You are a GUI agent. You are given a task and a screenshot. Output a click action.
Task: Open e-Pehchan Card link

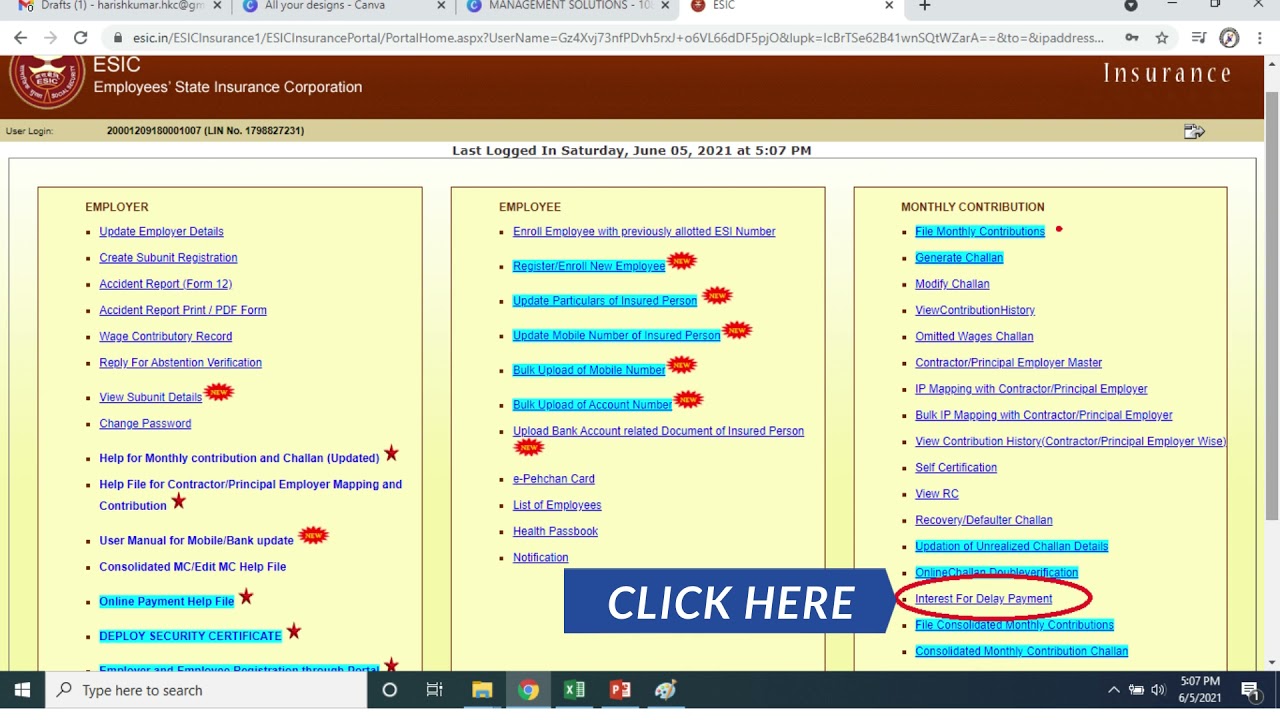[x=554, y=479]
